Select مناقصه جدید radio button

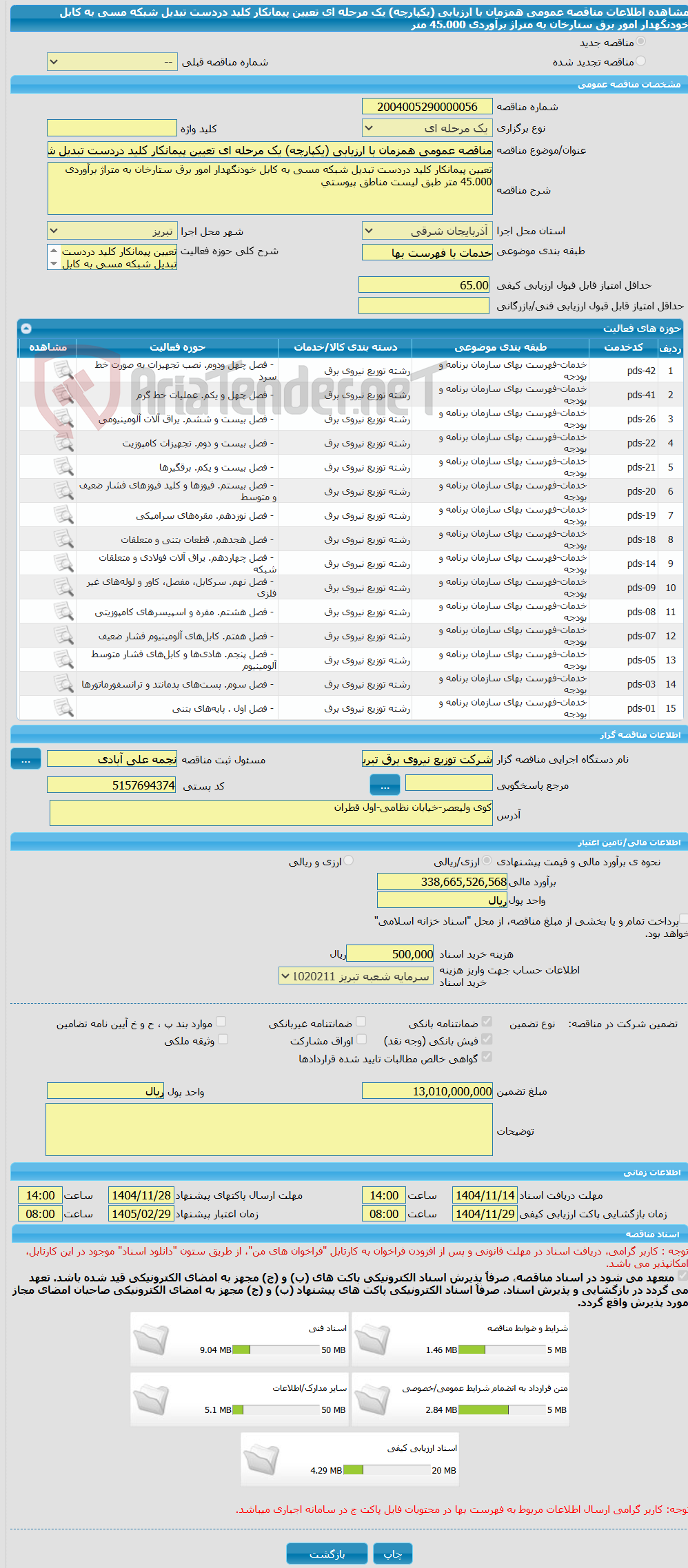[641, 42]
